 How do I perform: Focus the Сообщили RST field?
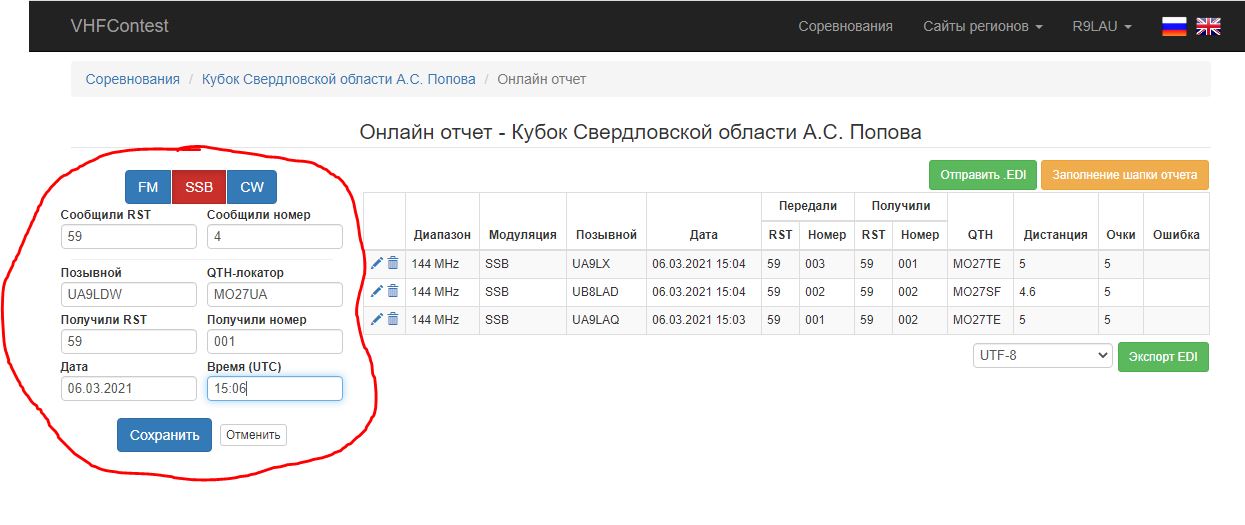pos(129,237)
